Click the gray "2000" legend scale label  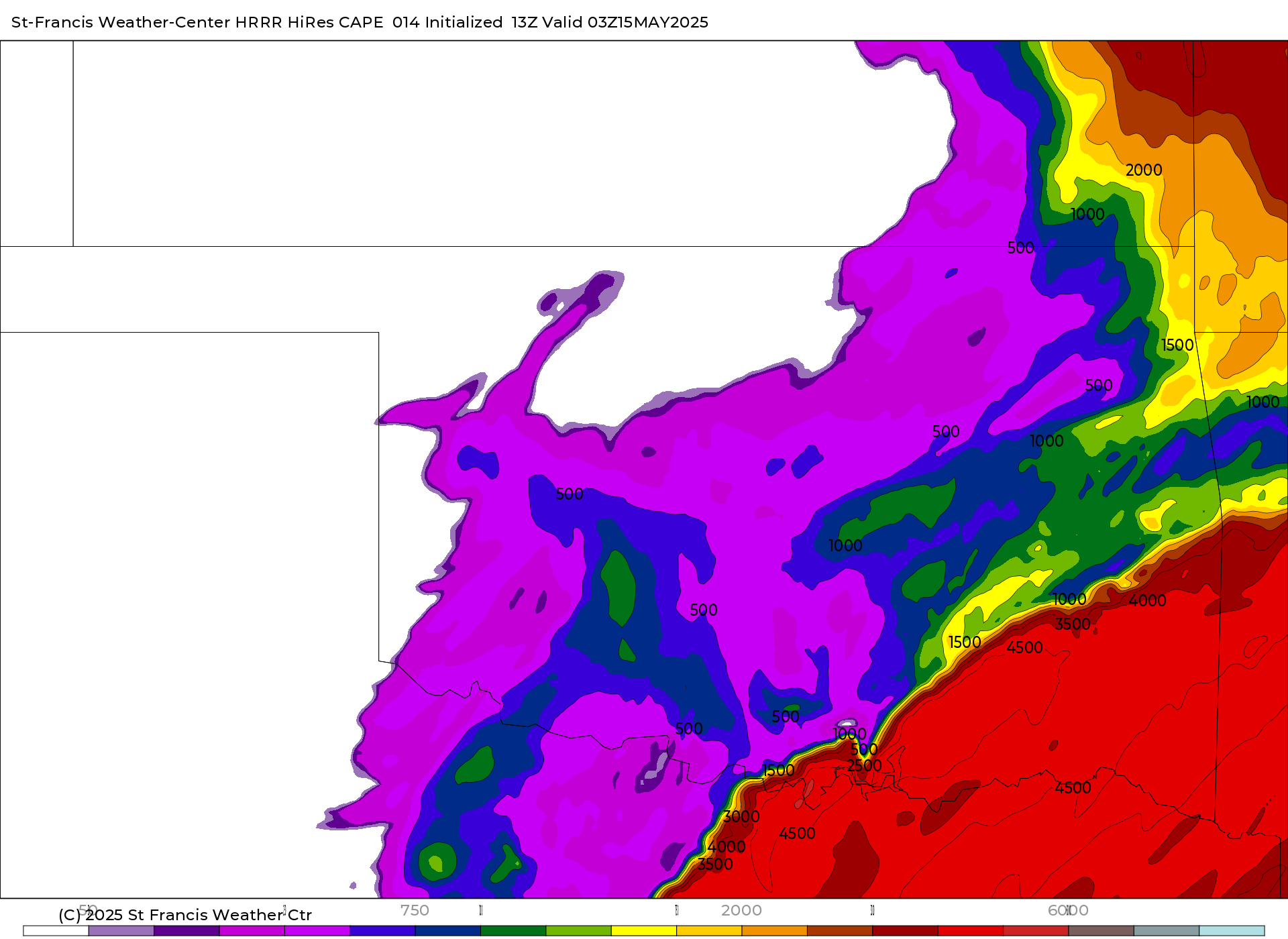[741, 910]
